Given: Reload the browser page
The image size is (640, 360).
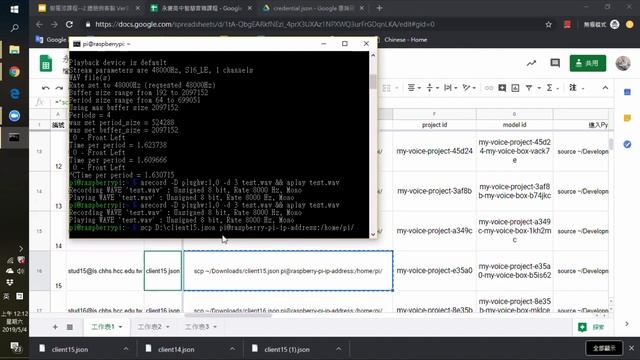Looking at the screenshot, I should pos(69,24).
